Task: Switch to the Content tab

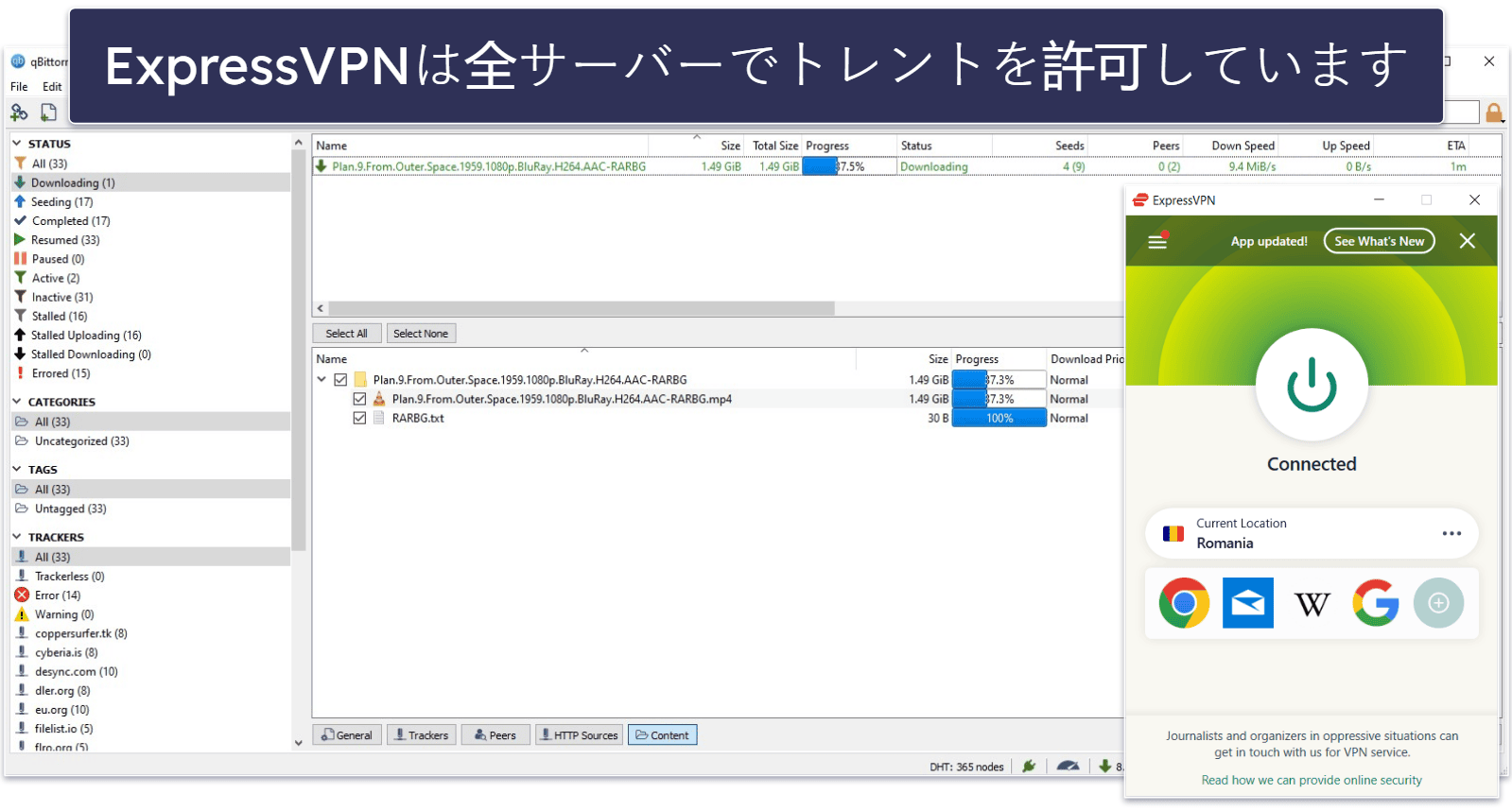Action: [x=663, y=734]
